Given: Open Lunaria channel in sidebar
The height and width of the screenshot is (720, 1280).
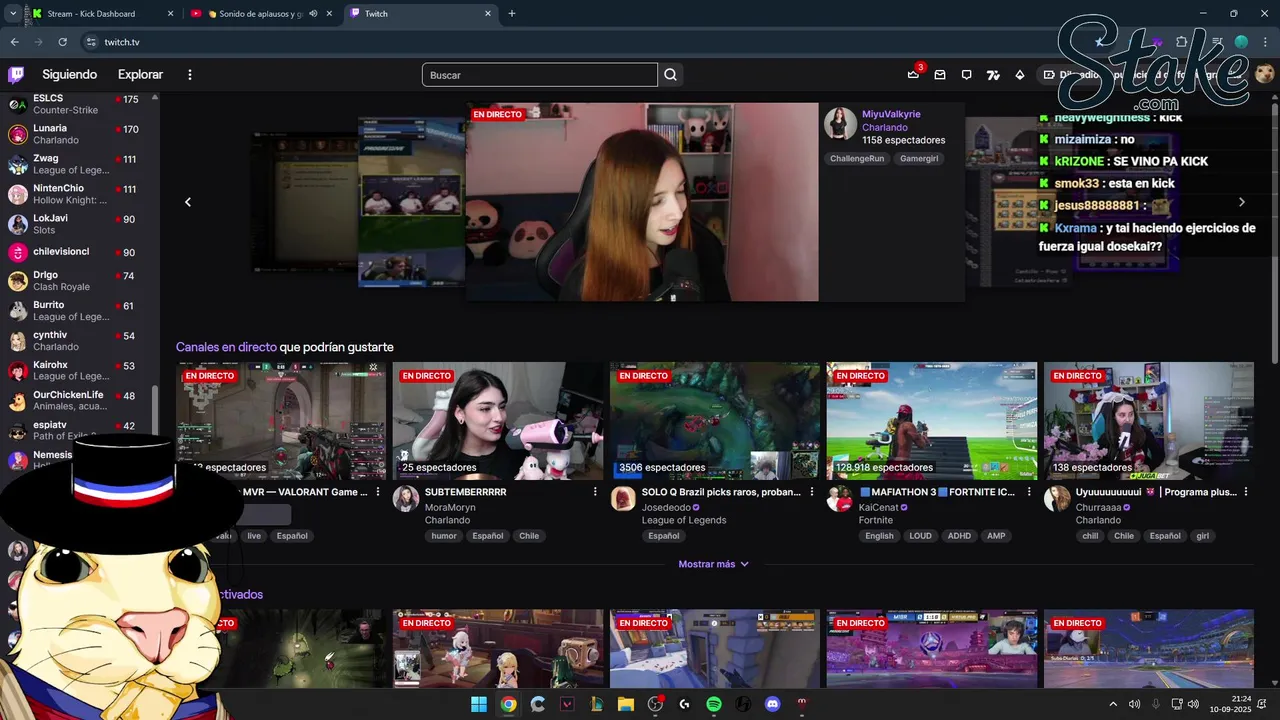Looking at the screenshot, I should click(x=80, y=134).
